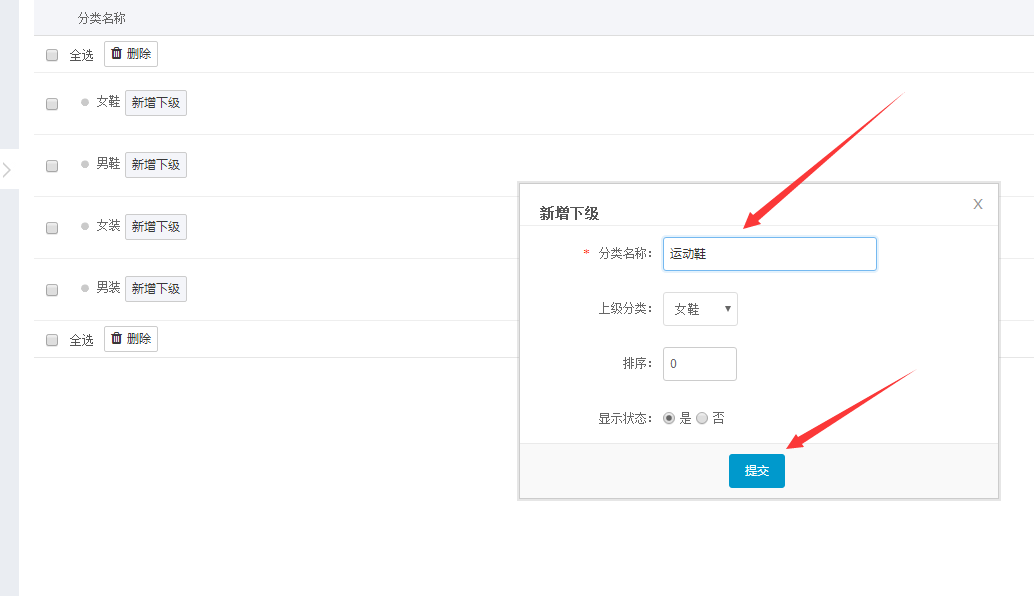Check the 女装 row checkbox

[52, 227]
